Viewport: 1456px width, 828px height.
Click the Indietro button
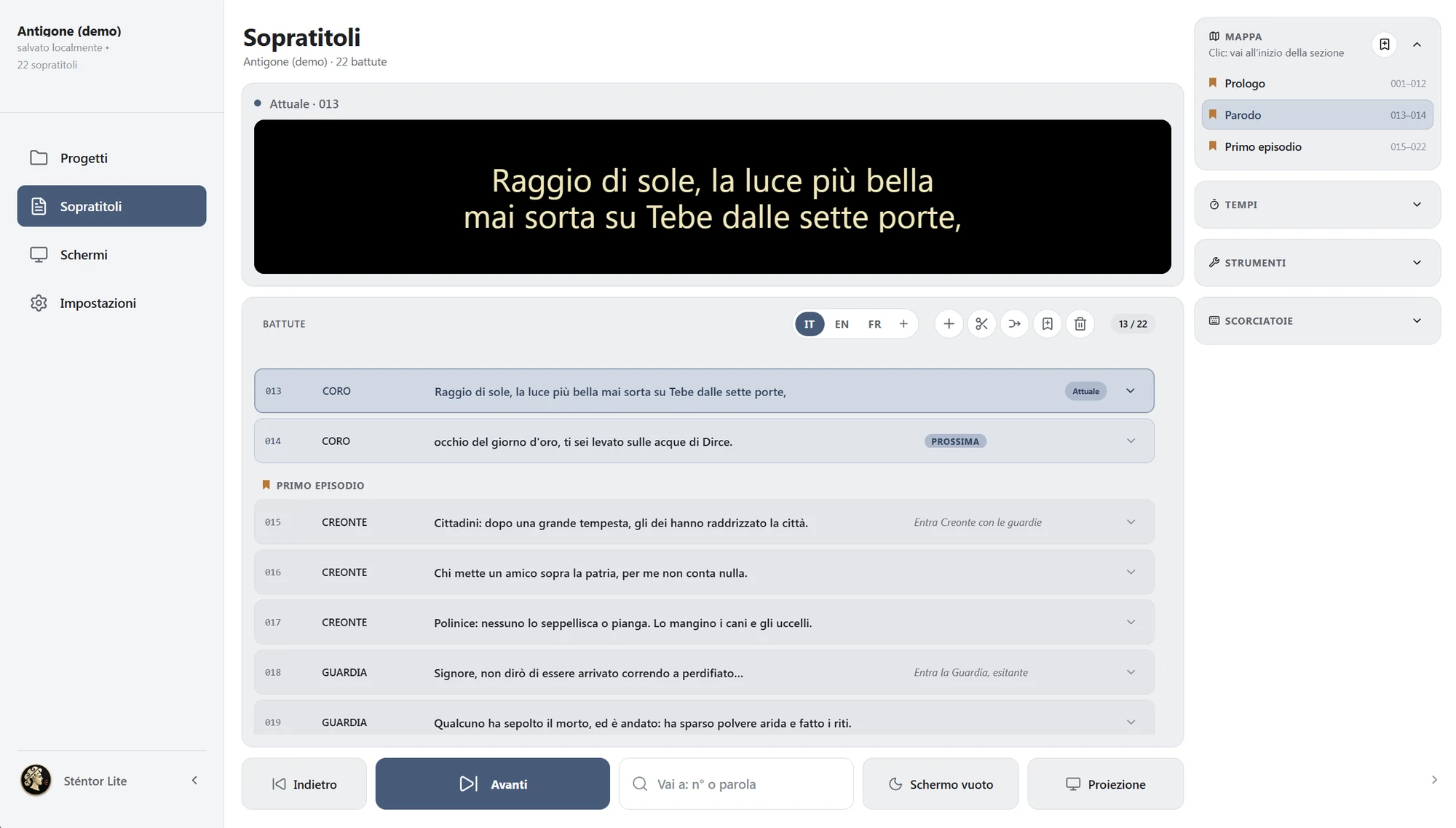304,784
